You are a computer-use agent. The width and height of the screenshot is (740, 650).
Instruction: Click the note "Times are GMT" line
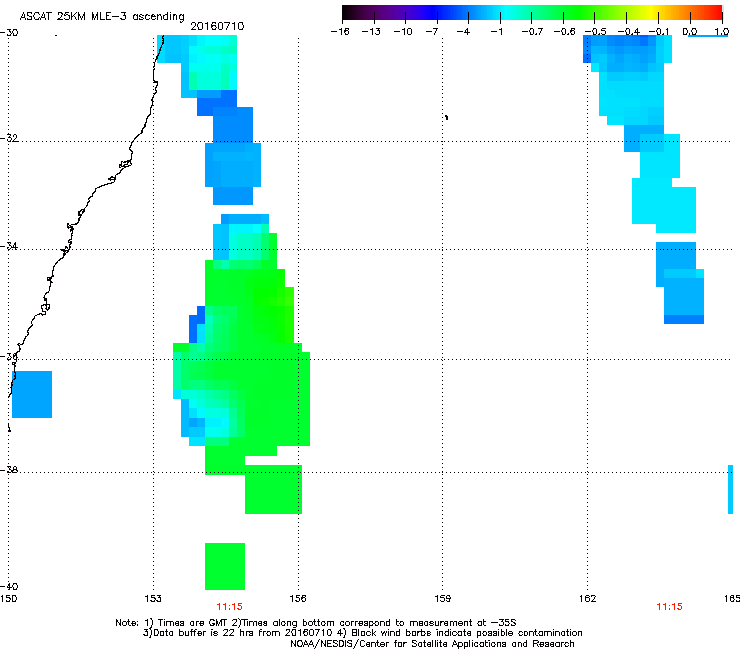316,623
